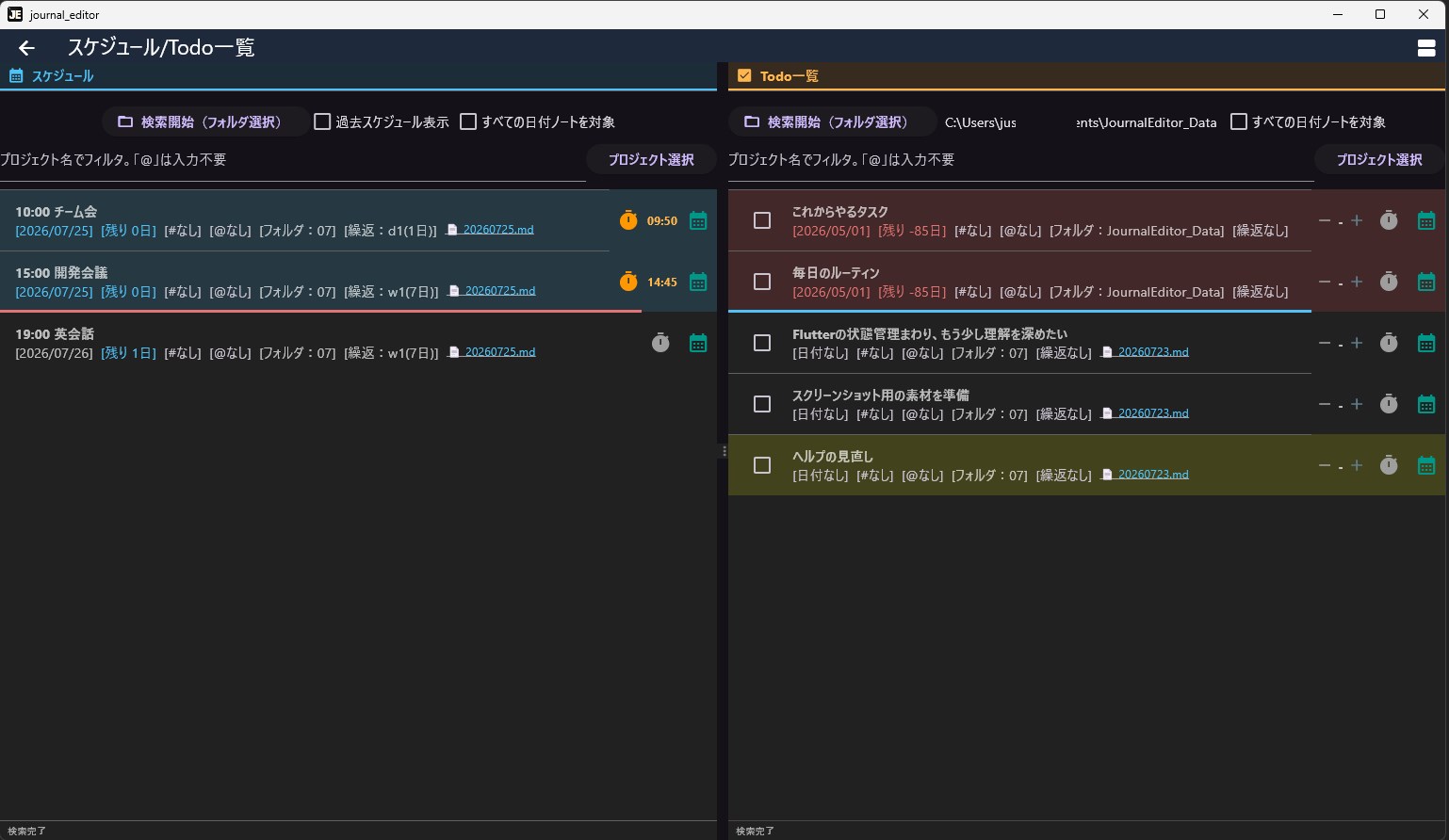Focus the Todo pane project filter field

(1021, 160)
